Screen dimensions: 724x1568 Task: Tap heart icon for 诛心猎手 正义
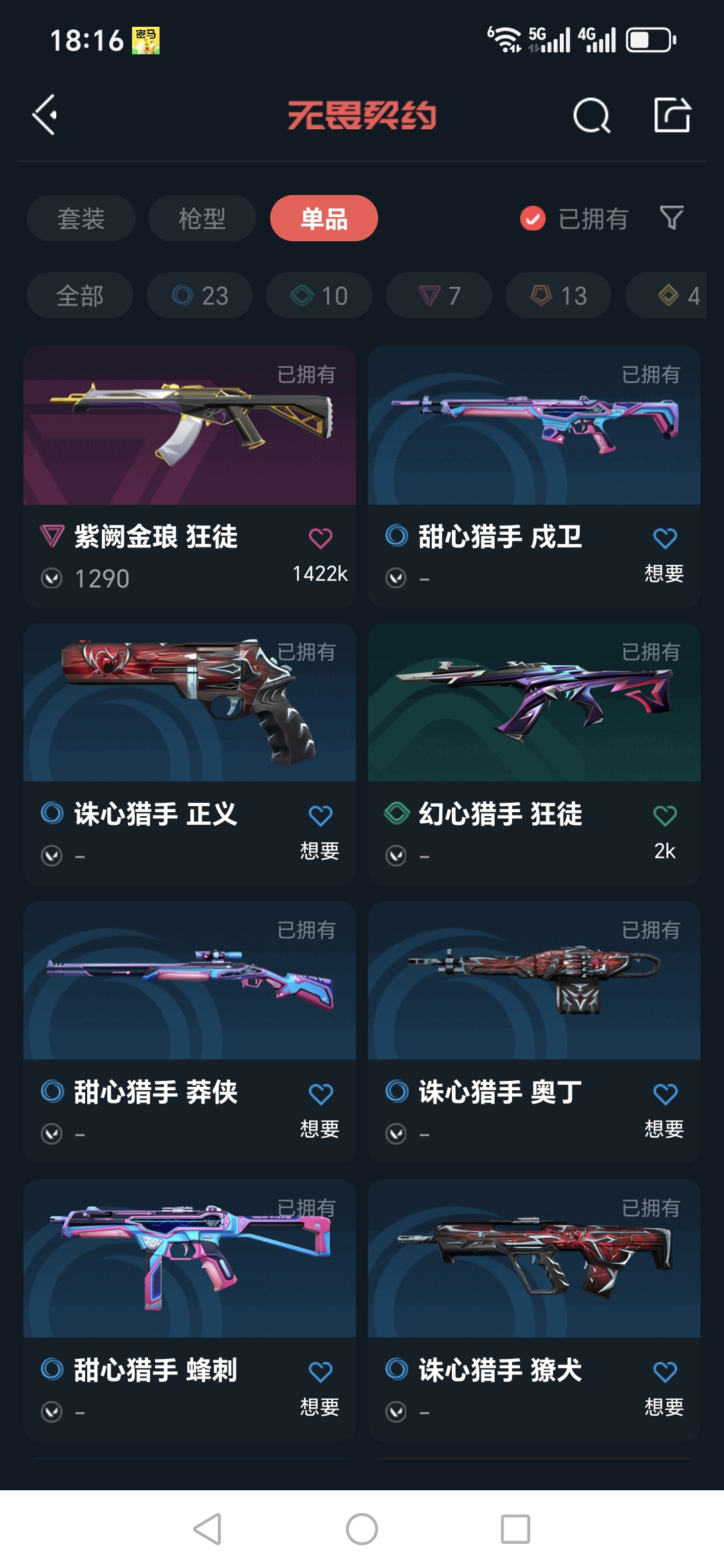coord(320,815)
